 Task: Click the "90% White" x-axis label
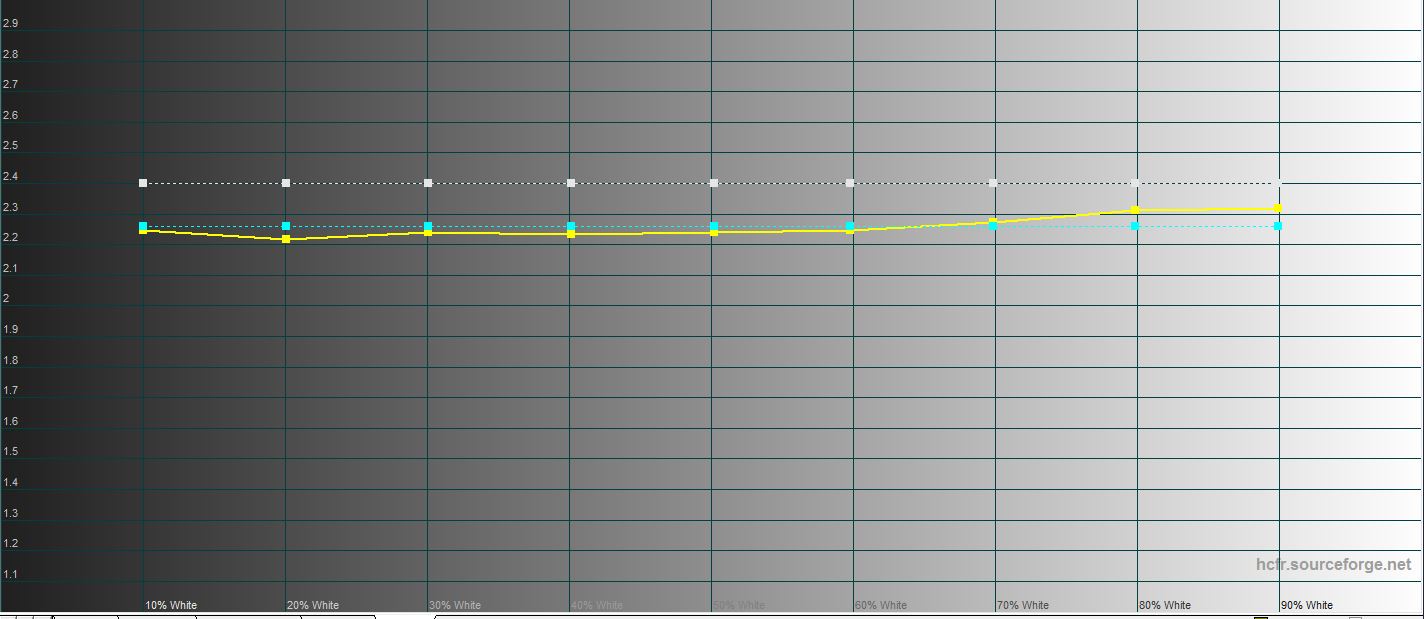[1307, 605]
